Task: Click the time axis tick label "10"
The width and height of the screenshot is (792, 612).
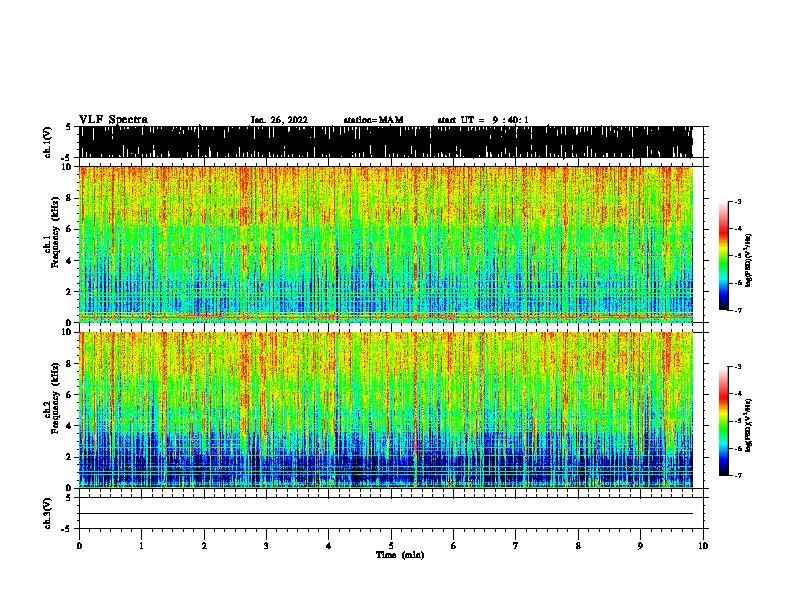Action: [x=703, y=546]
